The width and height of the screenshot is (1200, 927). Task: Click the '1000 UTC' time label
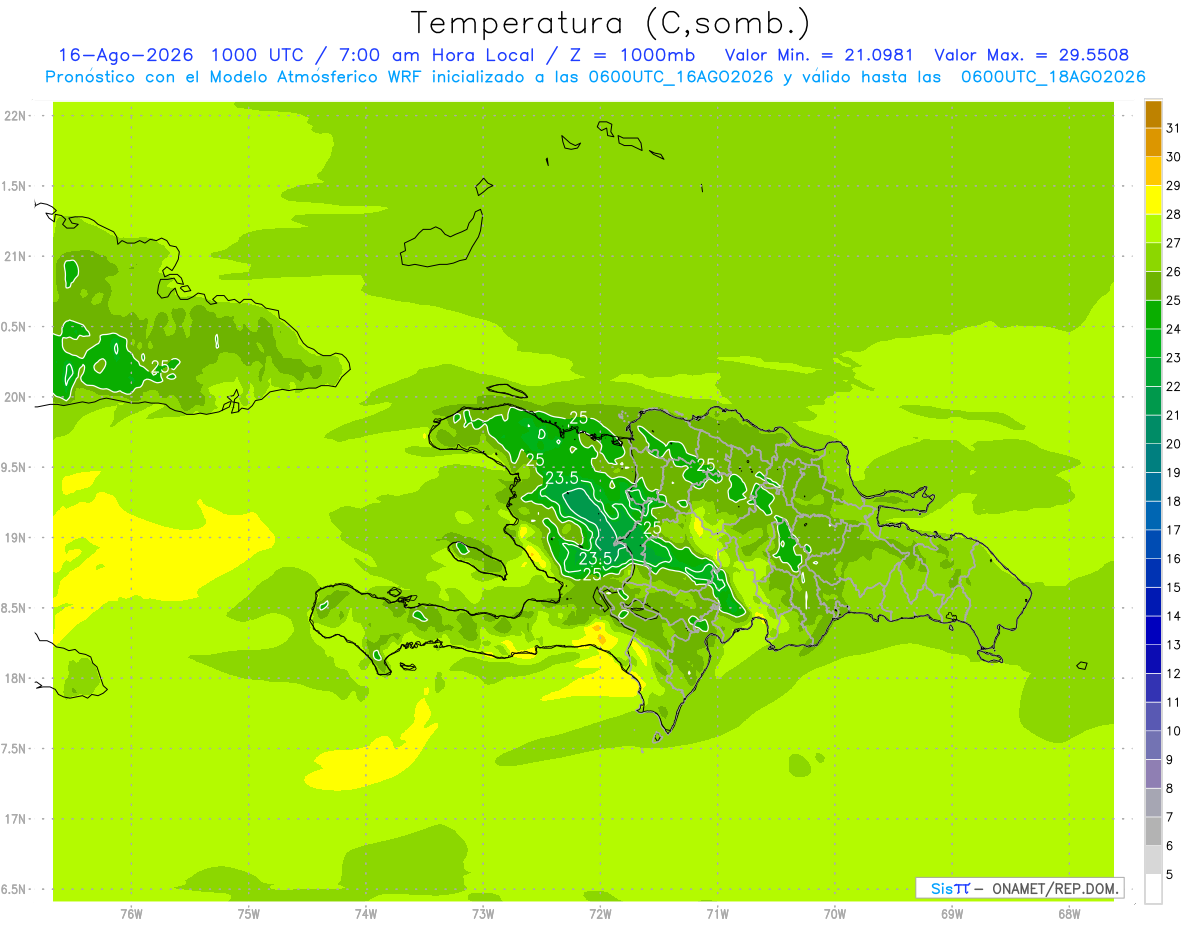click(x=259, y=55)
